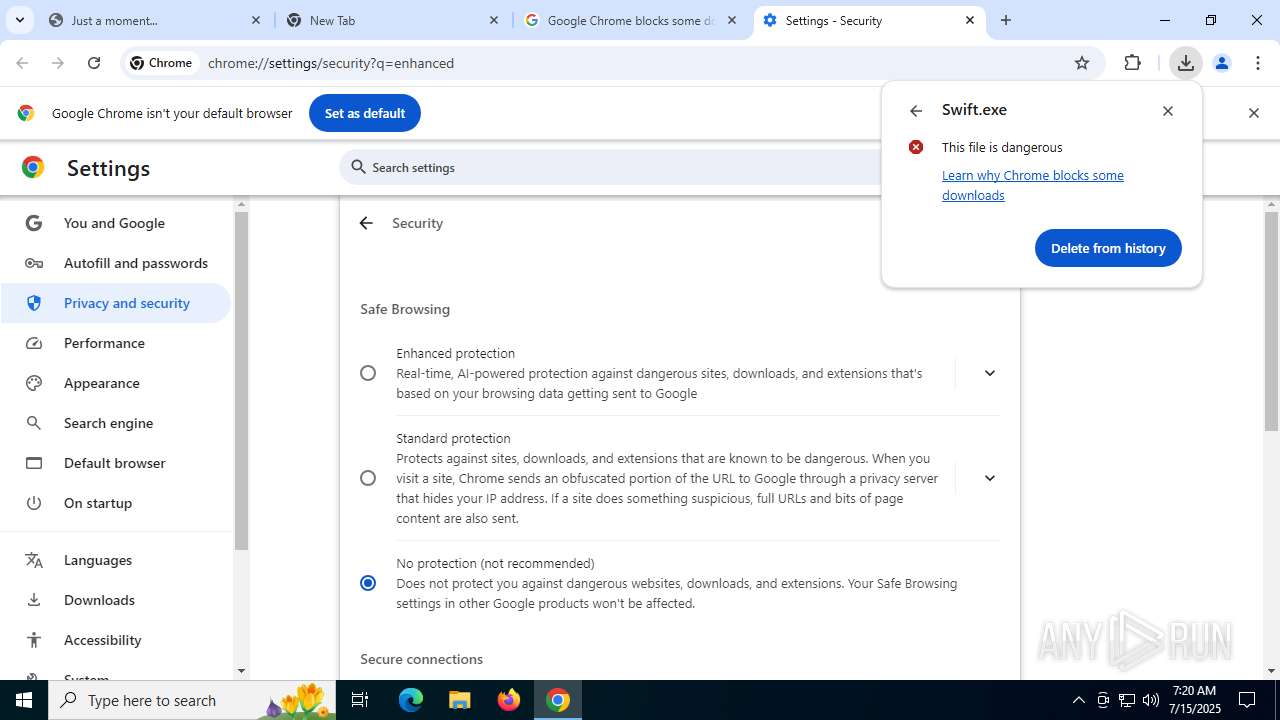
Task: Click the tab search dropdown arrow
Action: (x=20, y=20)
